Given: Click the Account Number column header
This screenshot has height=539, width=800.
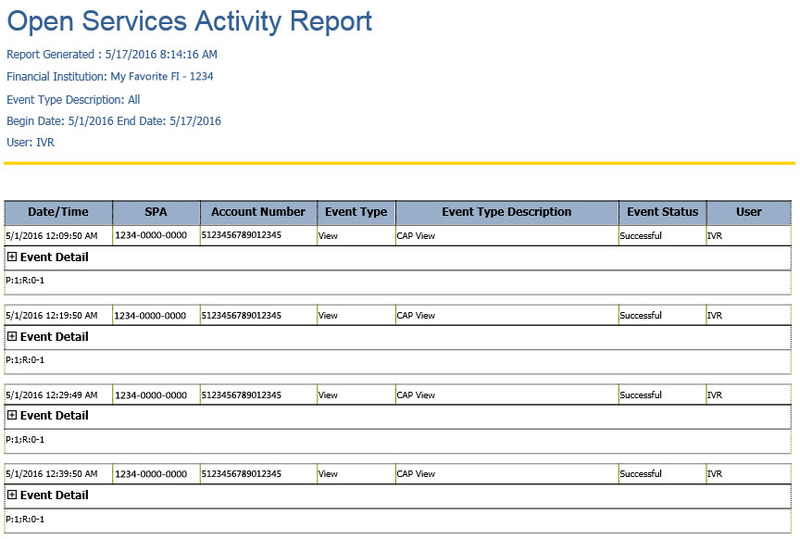Looking at the screenshot, I should 258,212.
